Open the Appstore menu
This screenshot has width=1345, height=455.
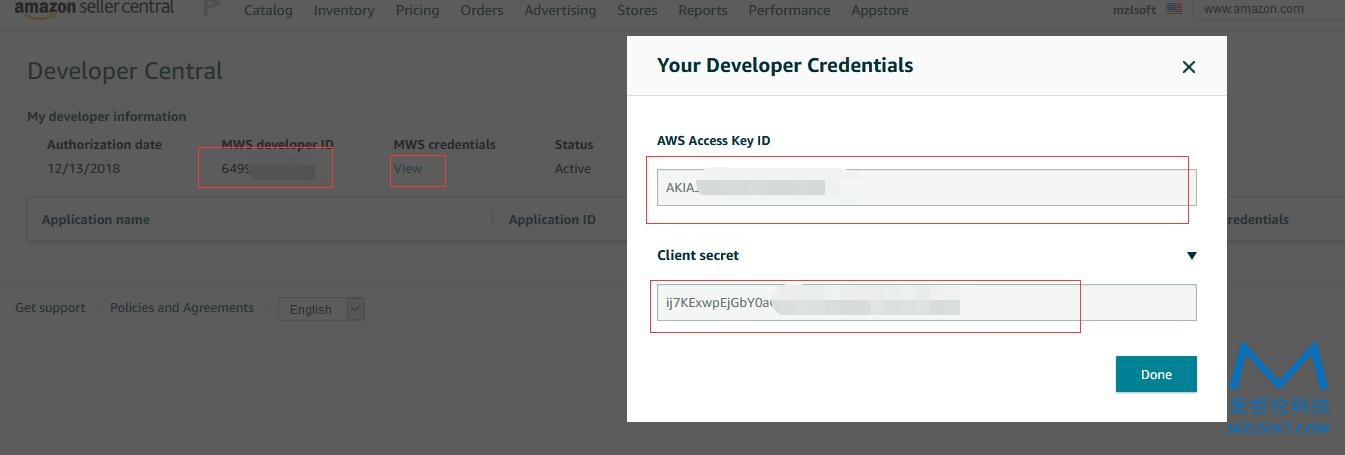tap(880, 10)
